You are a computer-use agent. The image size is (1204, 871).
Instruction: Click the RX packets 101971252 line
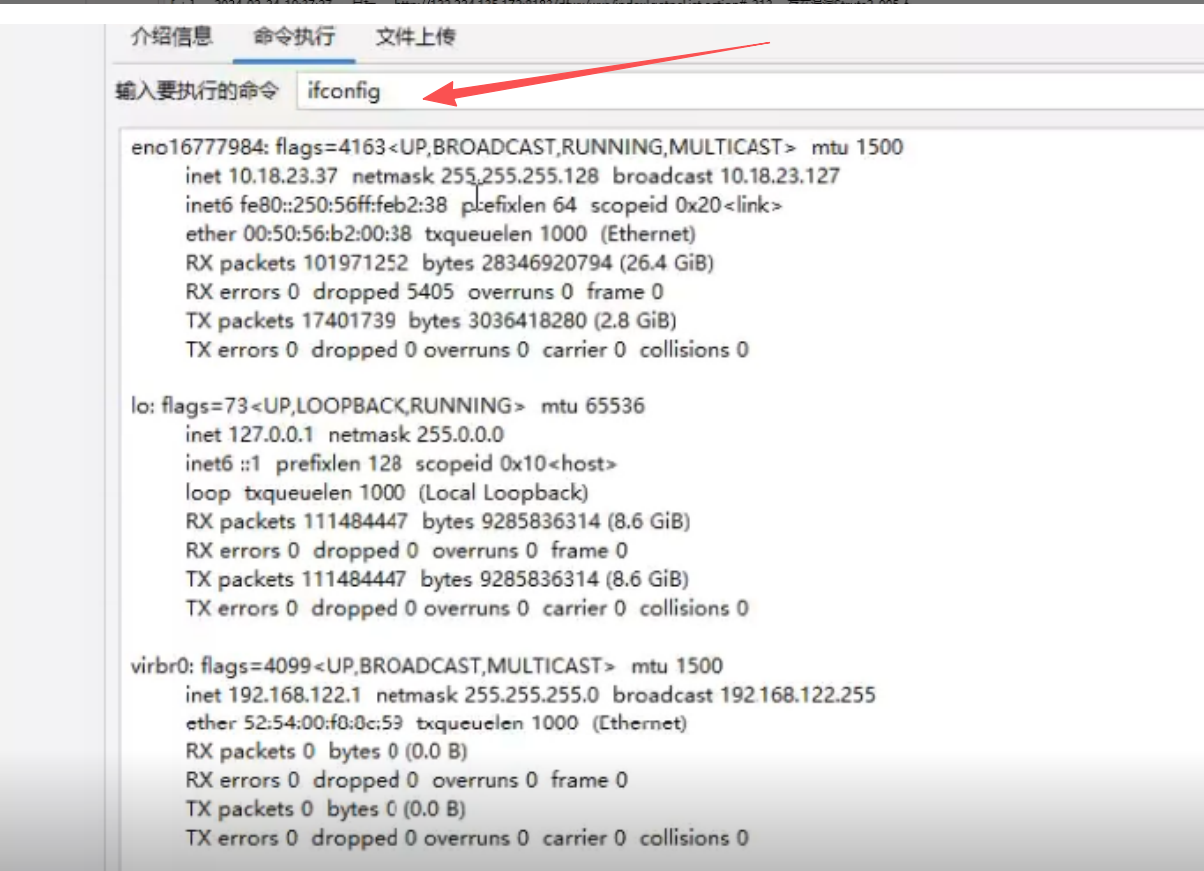tap(450, 264)
